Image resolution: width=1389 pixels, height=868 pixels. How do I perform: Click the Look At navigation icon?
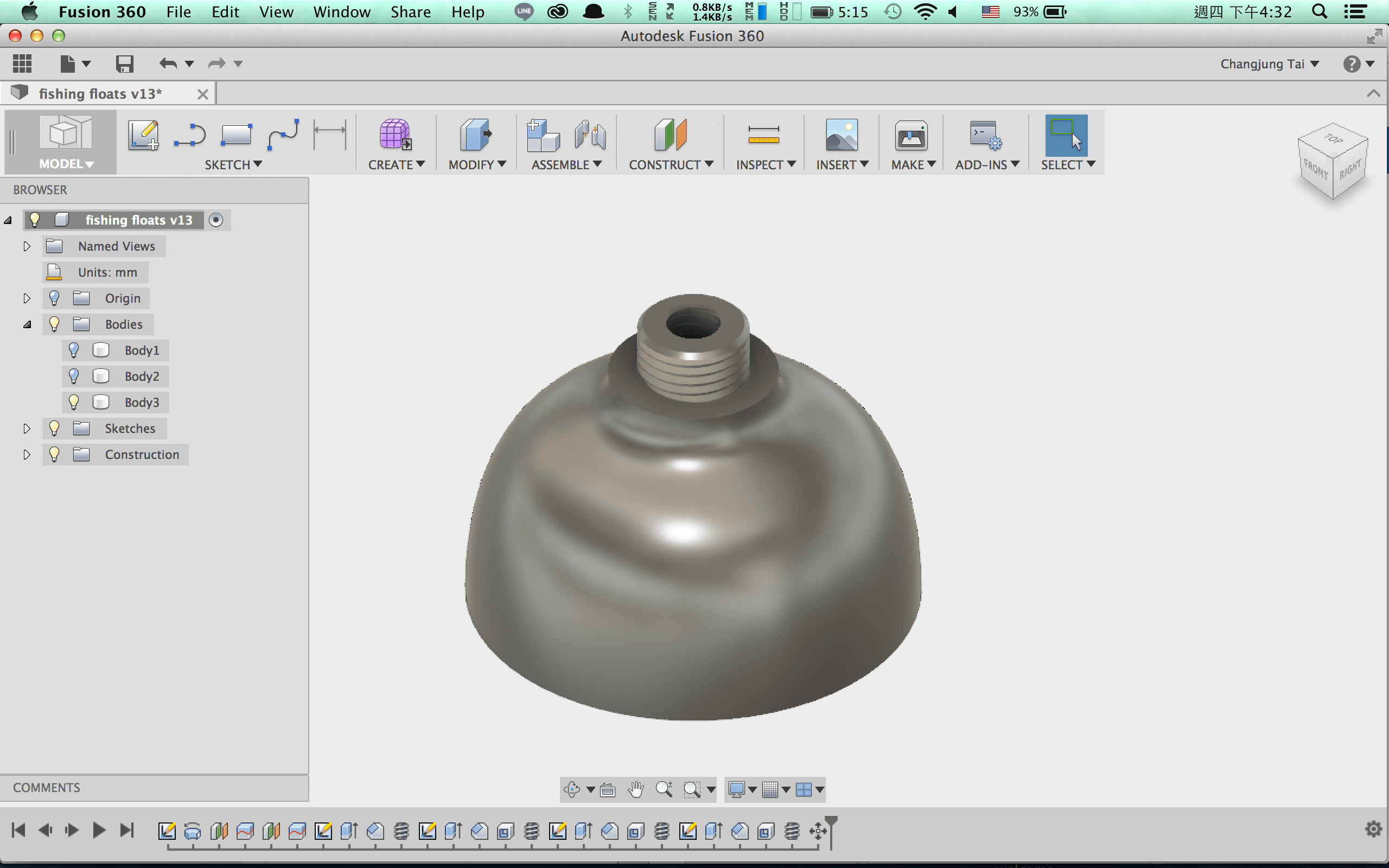[x=607, y=790]
